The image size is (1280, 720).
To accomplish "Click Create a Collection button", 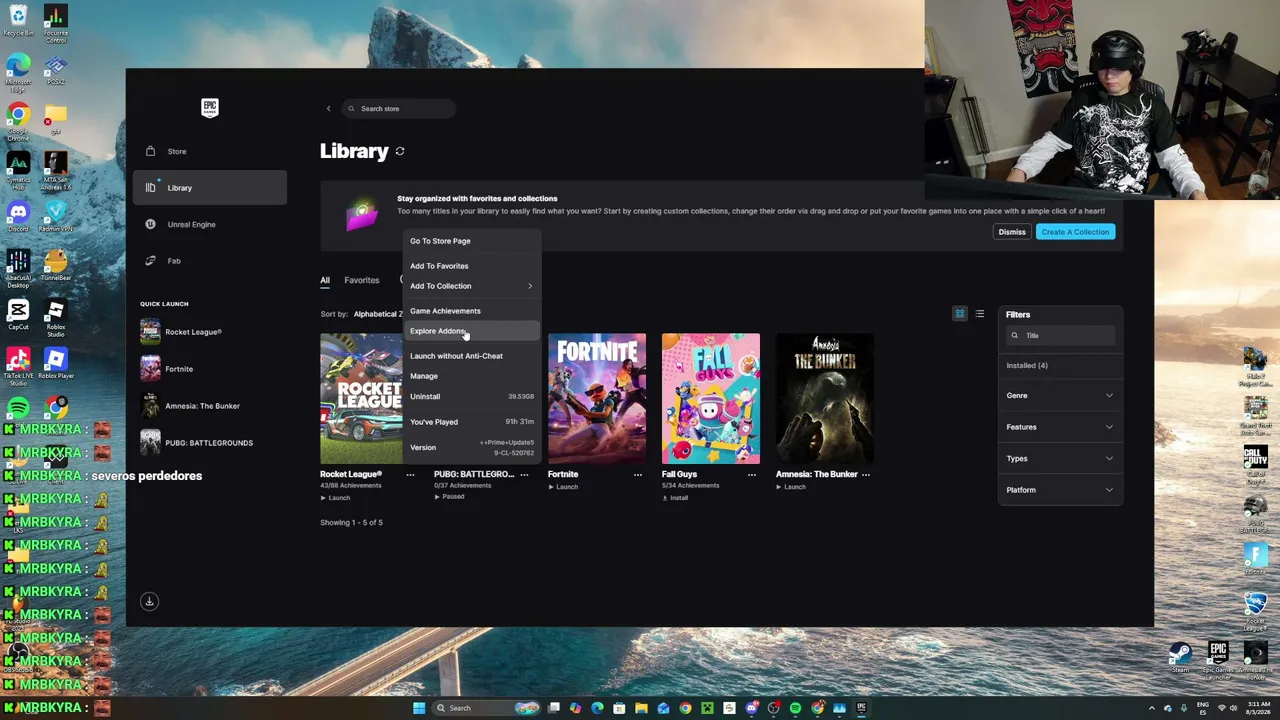I will (x=1075, y=232).
